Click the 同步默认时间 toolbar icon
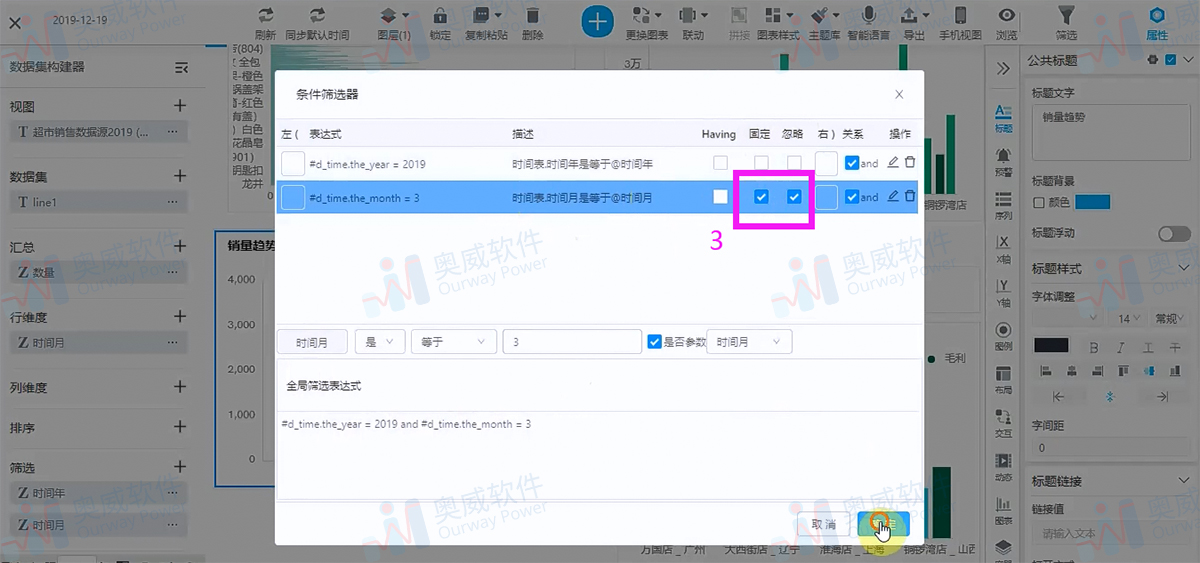Image resolution: width=1200 pixels, height=563 pixels. click(317, 16)
